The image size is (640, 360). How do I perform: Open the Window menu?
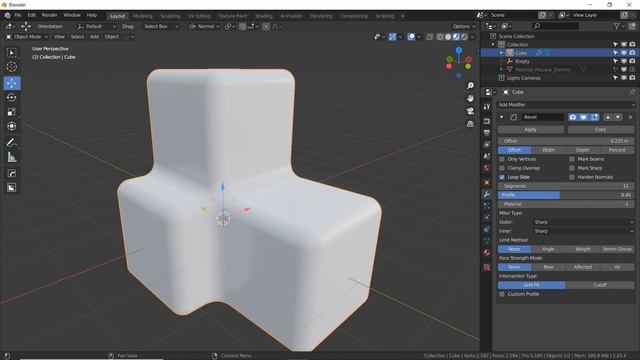click(x=72, y=15)
